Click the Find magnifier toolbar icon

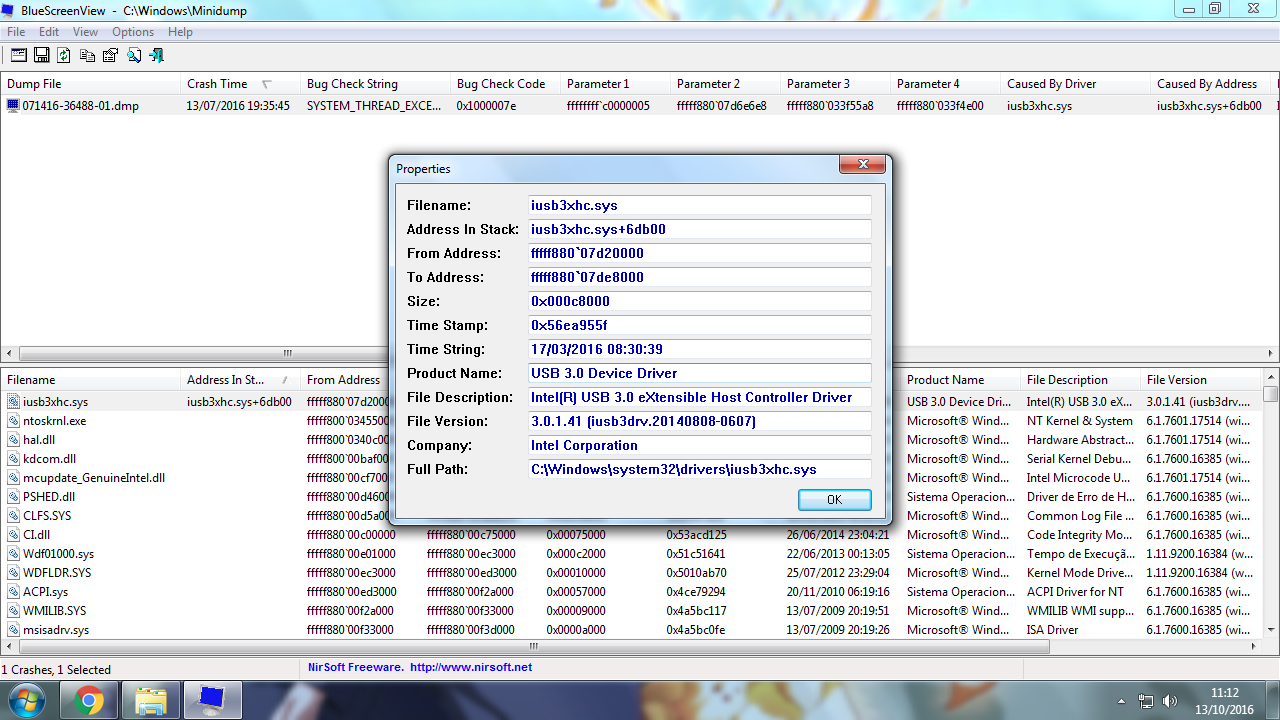134,55
